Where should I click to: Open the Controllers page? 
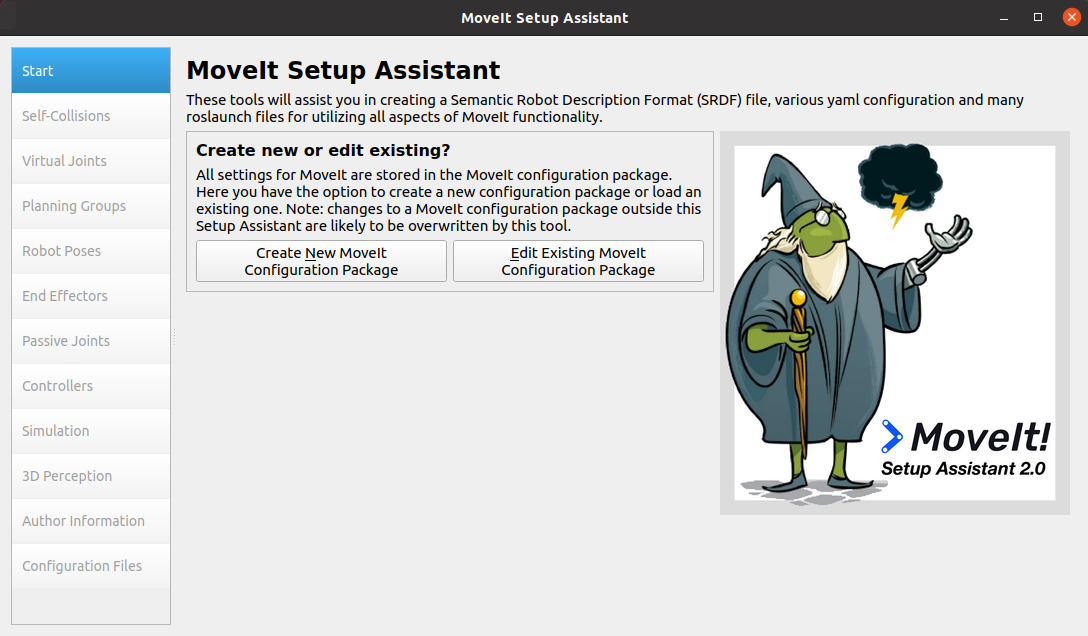[91, 386]
